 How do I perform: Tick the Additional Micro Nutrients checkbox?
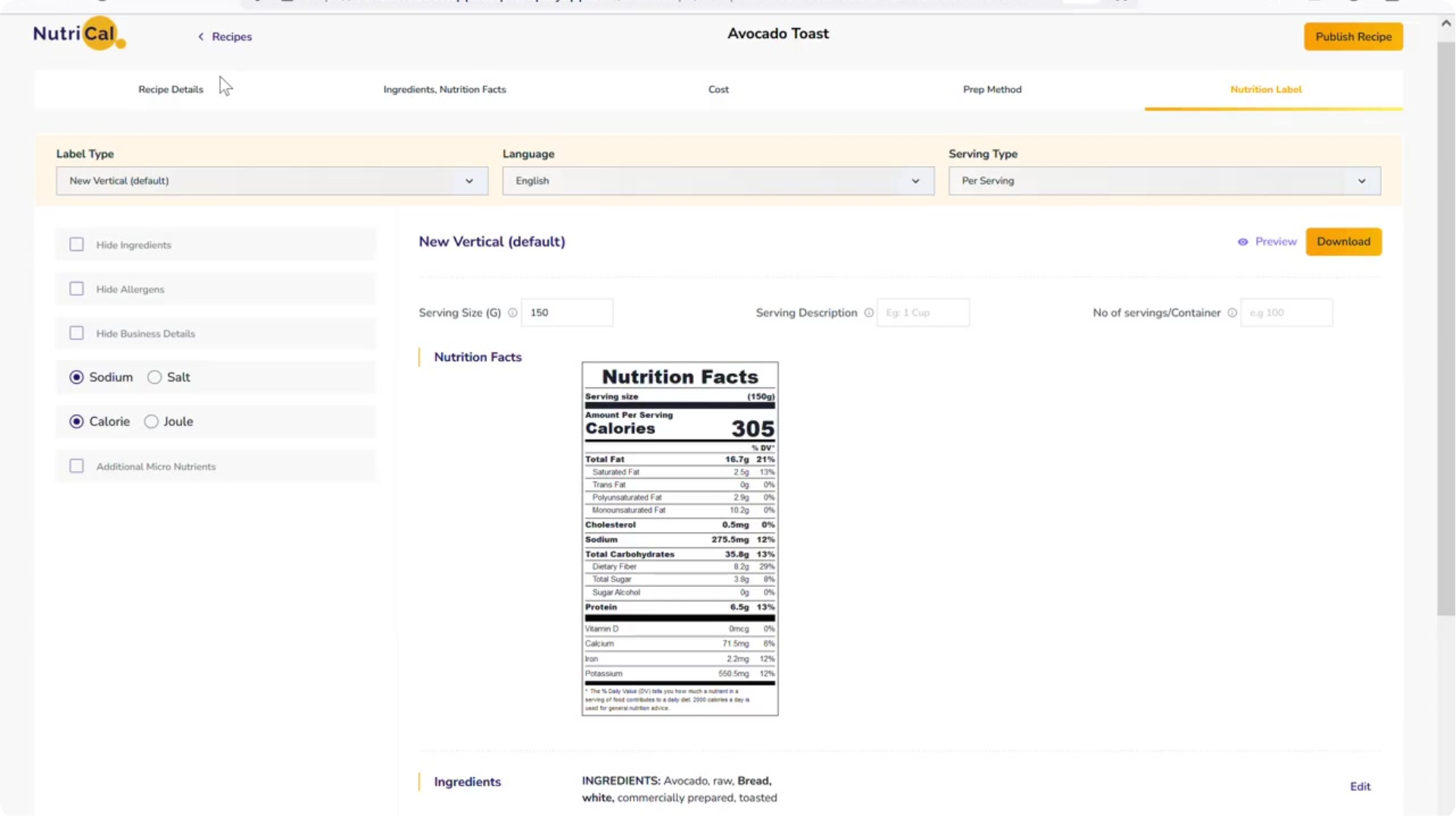point(77,466)
